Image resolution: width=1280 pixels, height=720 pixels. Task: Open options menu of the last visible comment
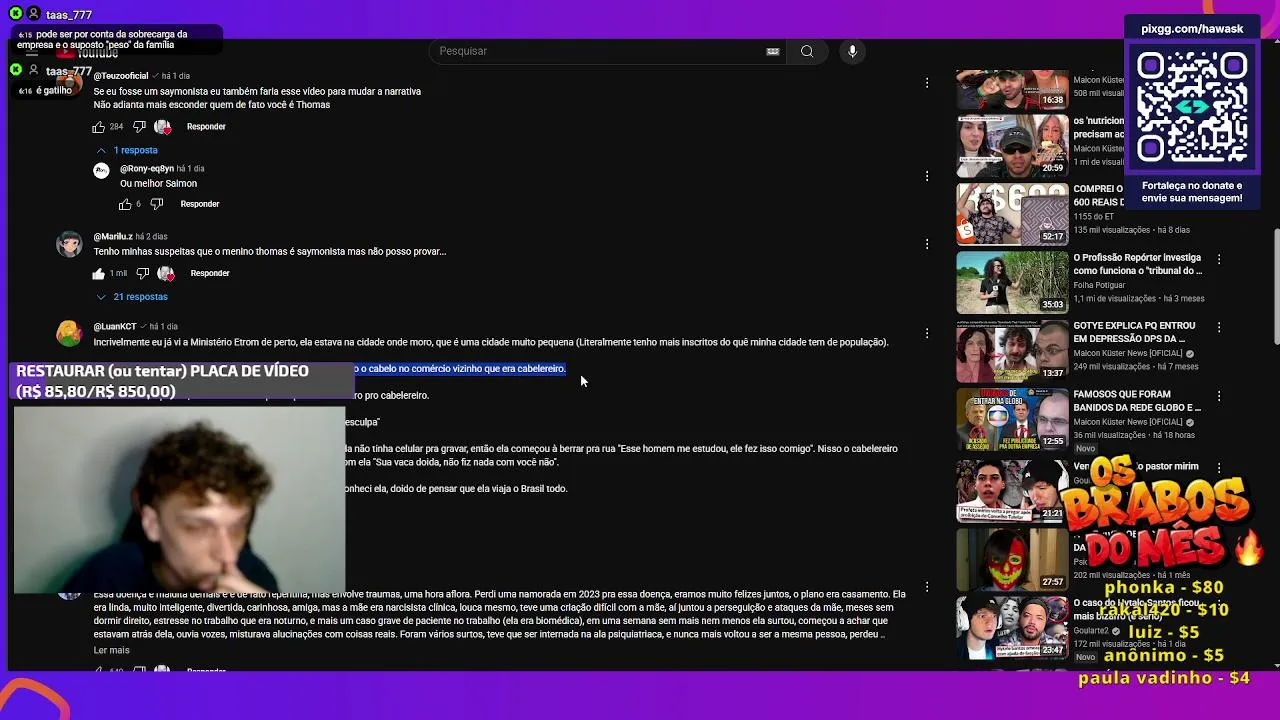pos(927,587)
